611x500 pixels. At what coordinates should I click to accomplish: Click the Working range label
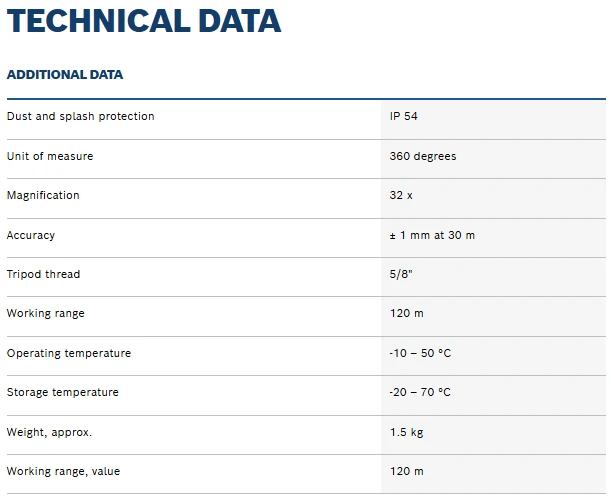[x=46, y=313]
